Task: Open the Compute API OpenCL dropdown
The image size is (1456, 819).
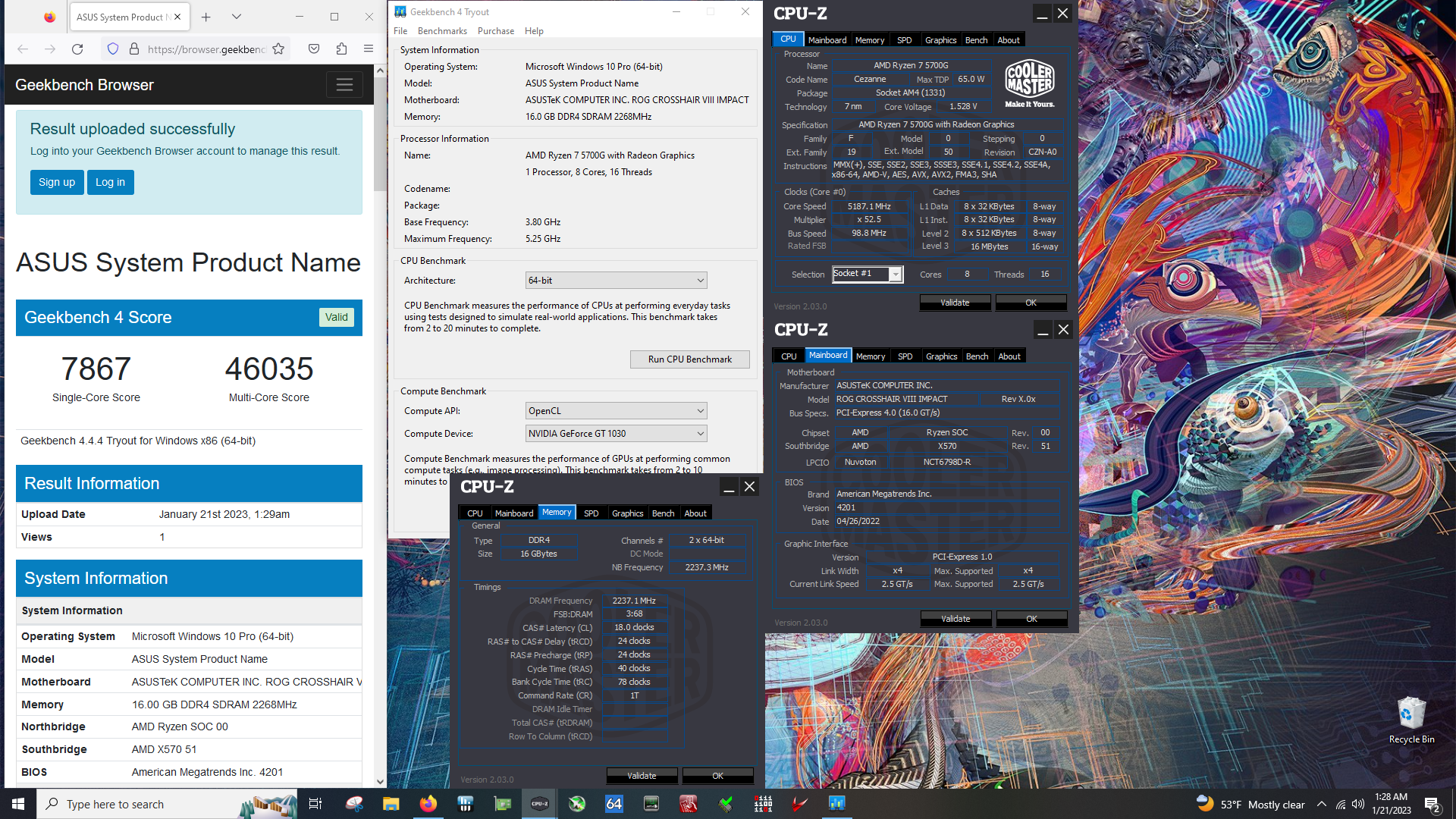Action: (616, 411)
